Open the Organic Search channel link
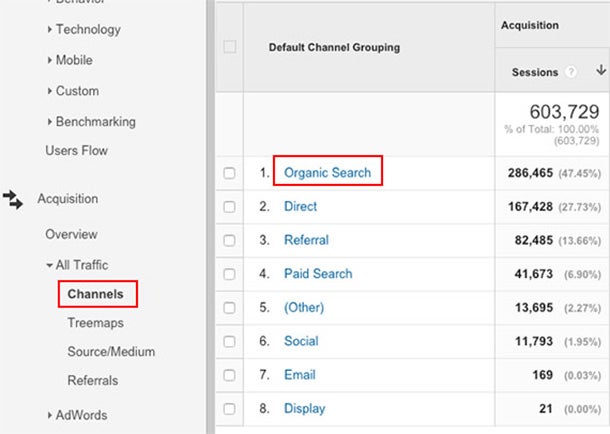This screenshot has width=610, height=434. click(328, 173)
